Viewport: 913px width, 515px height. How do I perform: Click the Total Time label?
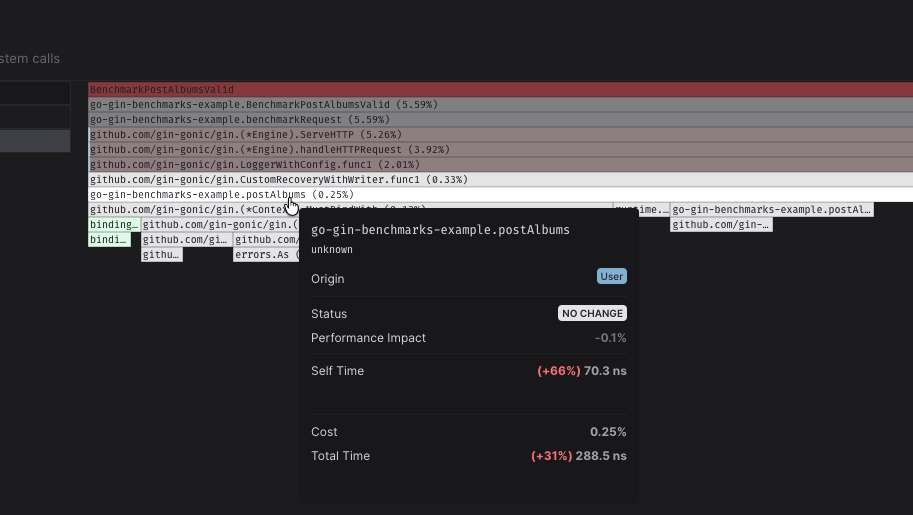point(341,456)
